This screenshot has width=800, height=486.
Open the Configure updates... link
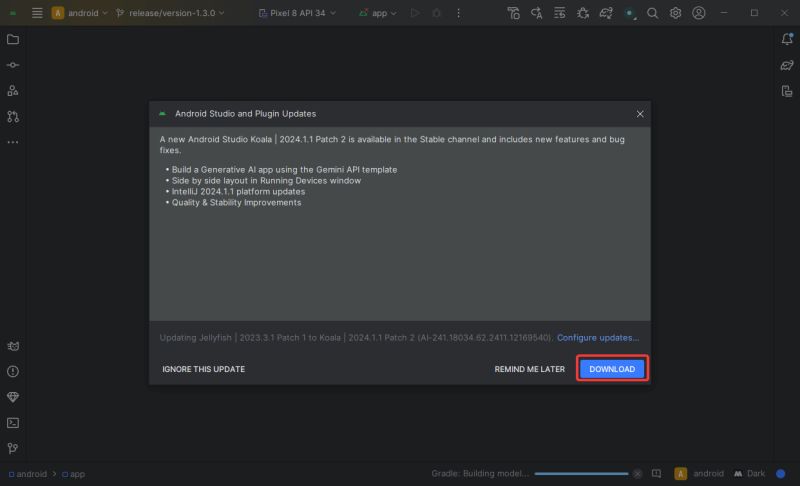[598, 338]
